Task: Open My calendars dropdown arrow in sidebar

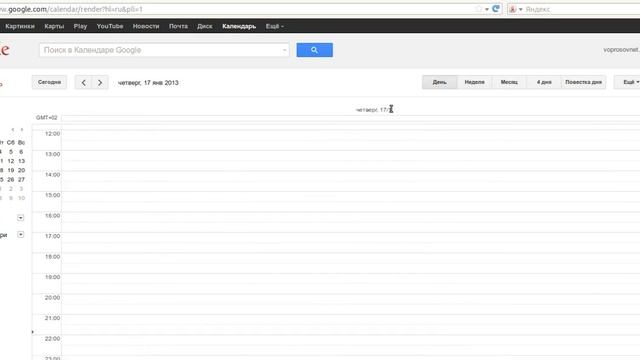Action: (x=20, y=218)
